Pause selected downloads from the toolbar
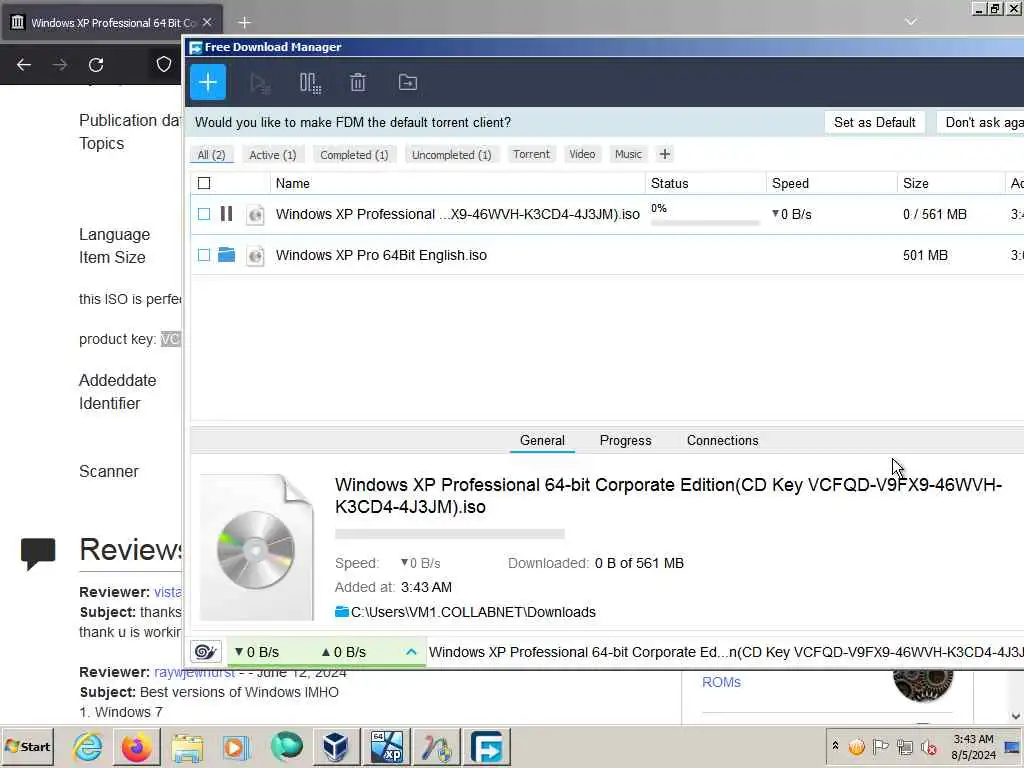The height and width of the screenshot is (768, 1024). click(310, 83)
